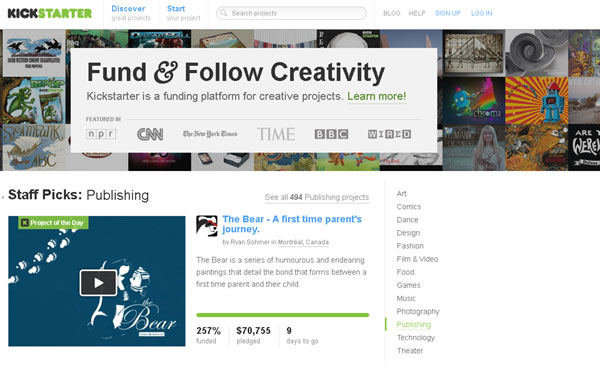Select the Food category

point(405,272)
